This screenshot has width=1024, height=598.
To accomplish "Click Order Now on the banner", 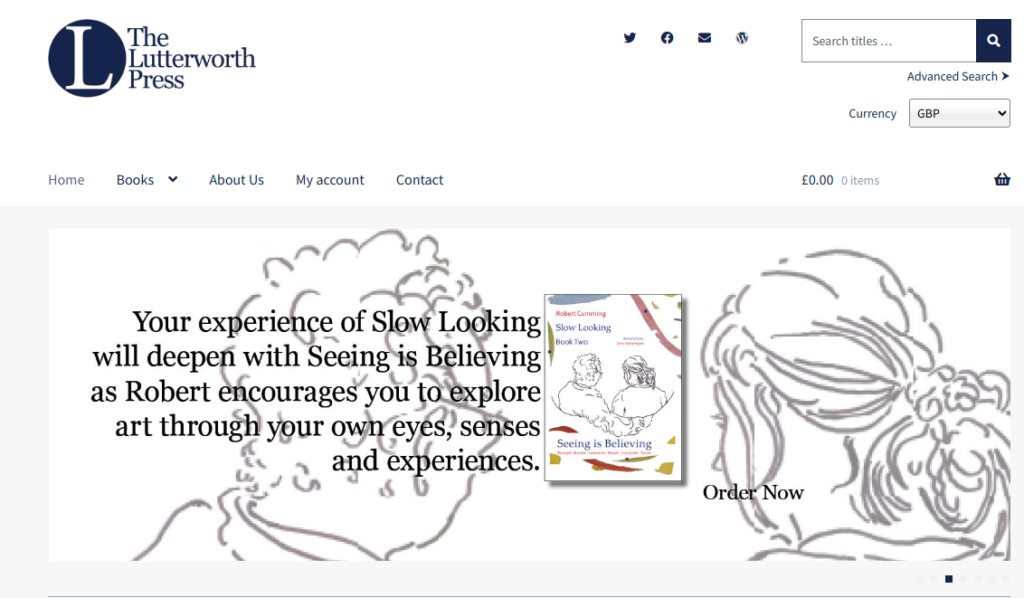I will (x=753, y=492).
